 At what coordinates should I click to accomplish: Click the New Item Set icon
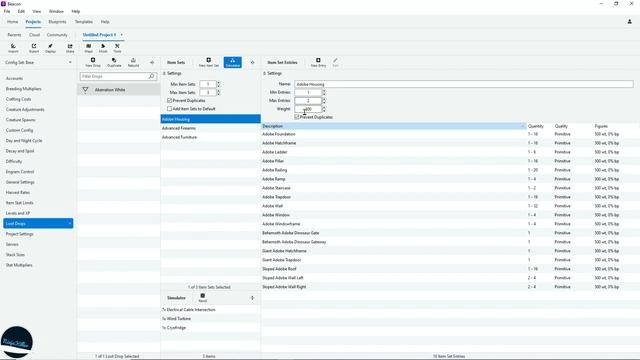(x=209, y=62)
